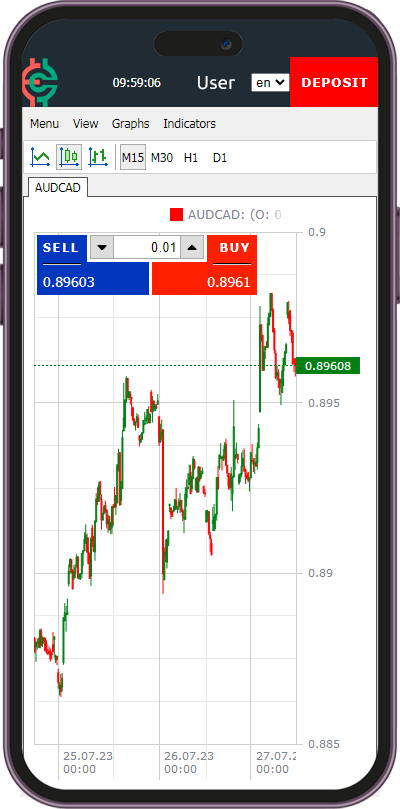Click the 0.01 volume input field

[x=147, y=248]
